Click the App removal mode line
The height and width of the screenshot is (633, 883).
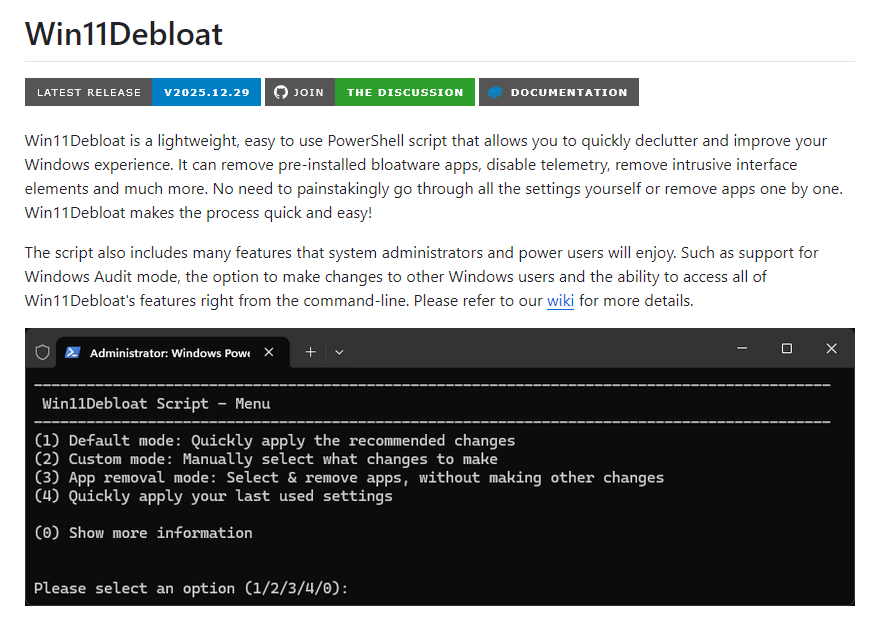(x=349, y=477)
